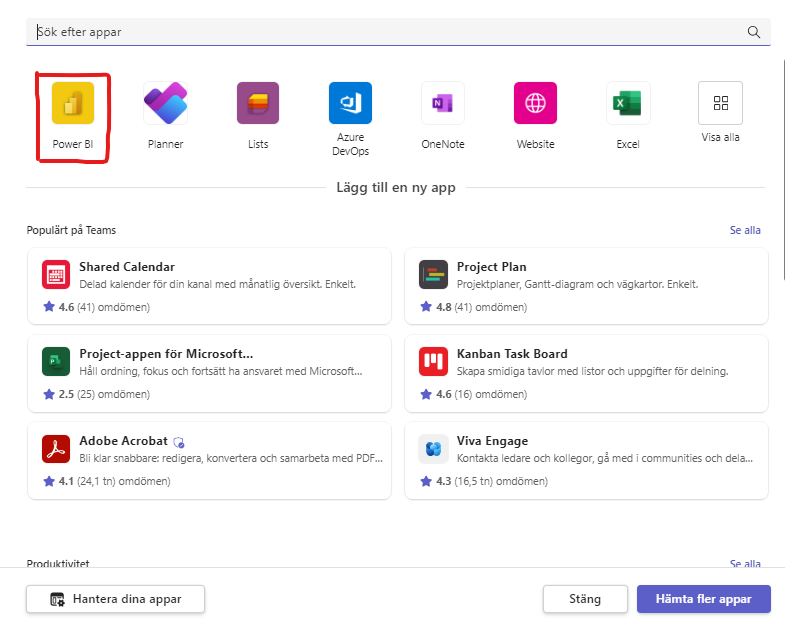Click Se alla link for Populärt på Teams
The width and height of the screenshot is (785, 626).
point(745,230)
